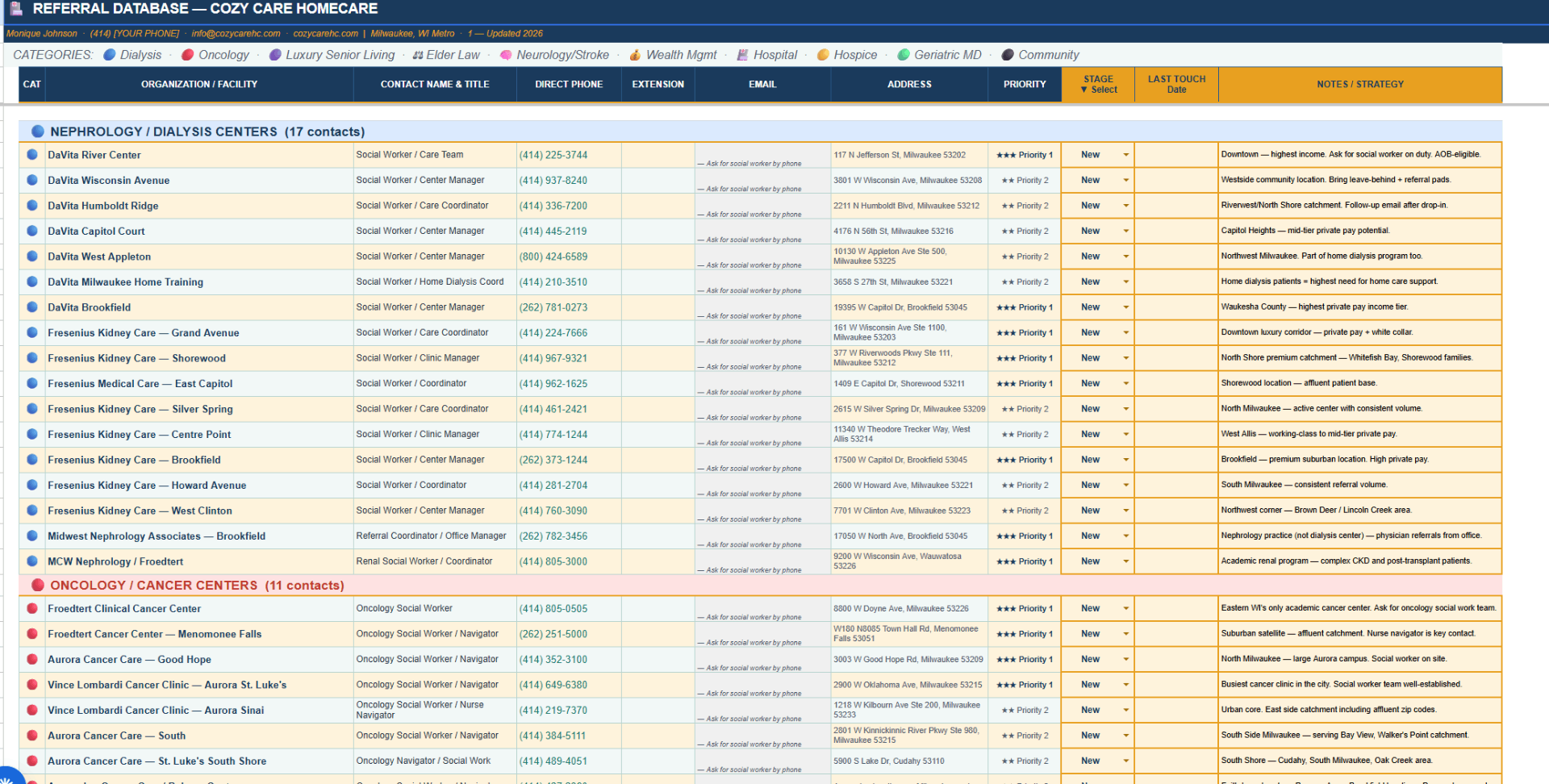Click blue dot in DaVita Capitol Court row
This screenshot has height=784, width=1549.
click(x=32, y=231)
